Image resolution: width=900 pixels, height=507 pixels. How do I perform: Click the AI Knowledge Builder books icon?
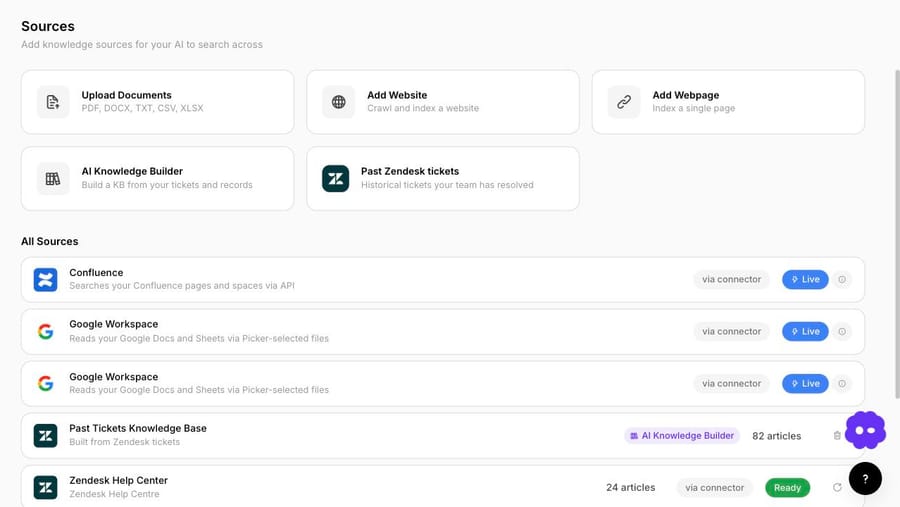53,179
